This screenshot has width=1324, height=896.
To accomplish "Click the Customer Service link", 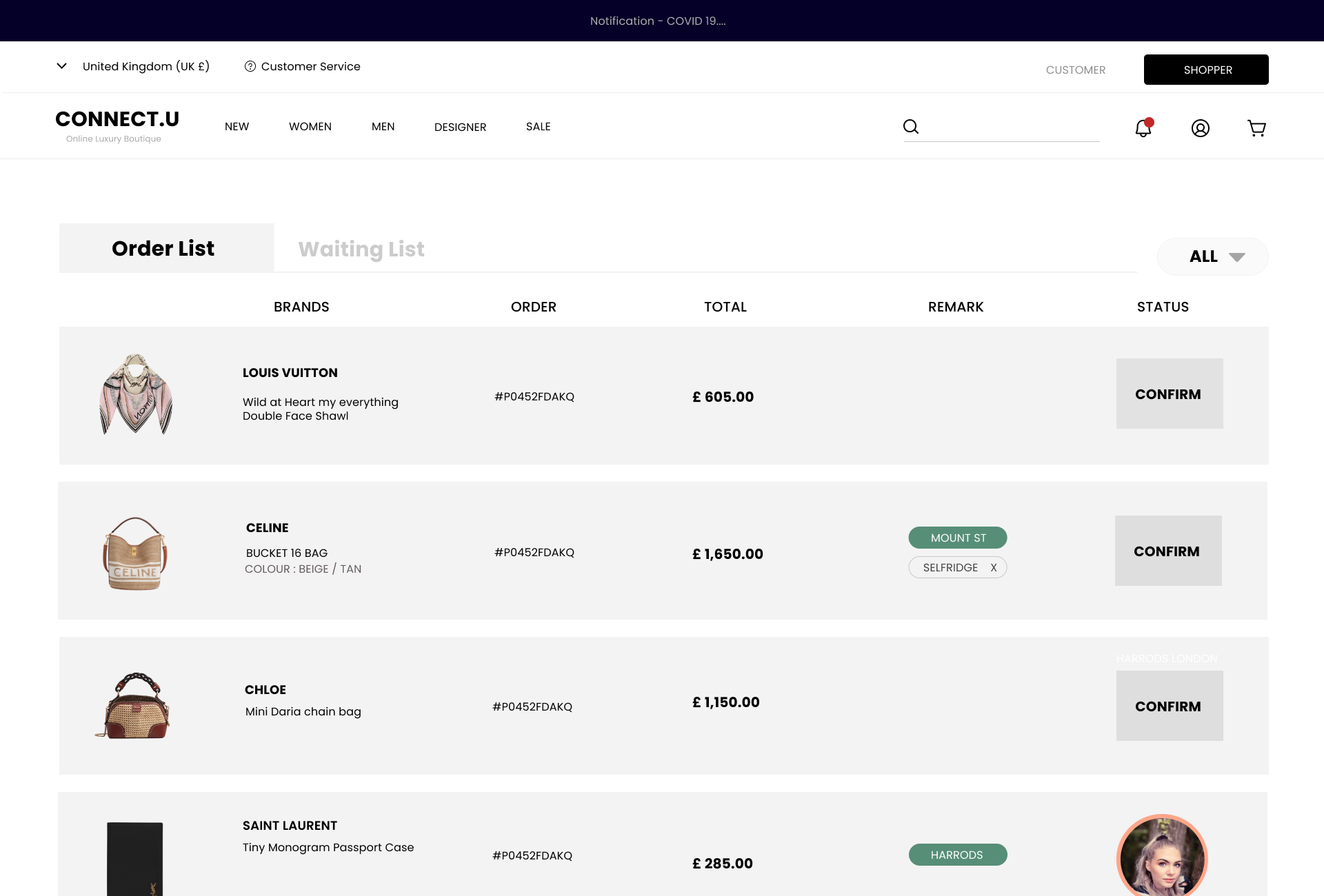I will [310, 66].
